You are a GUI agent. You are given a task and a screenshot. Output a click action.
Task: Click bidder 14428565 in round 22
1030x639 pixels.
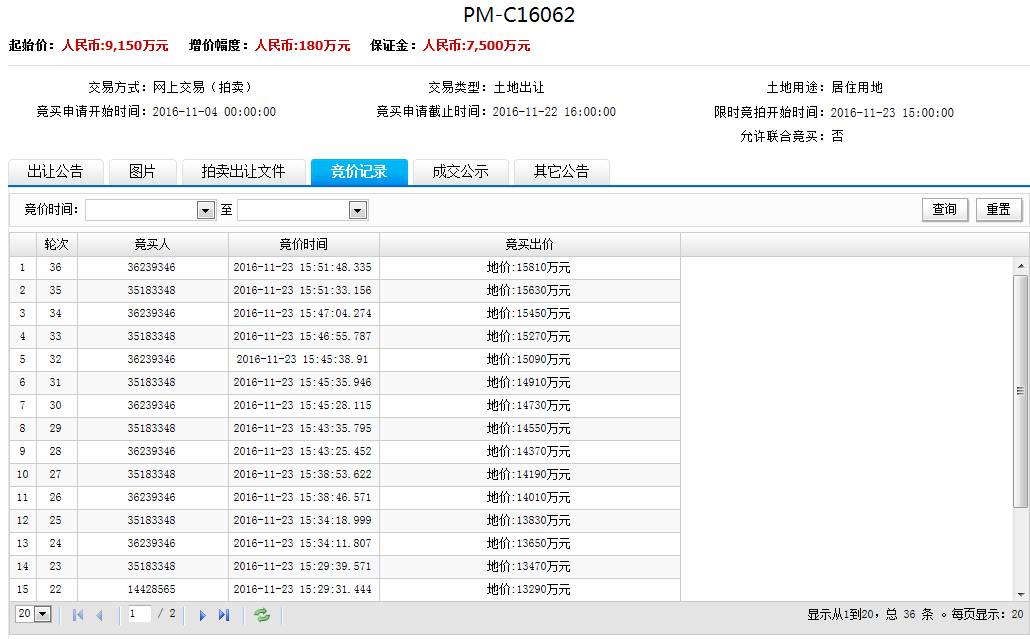152,589
